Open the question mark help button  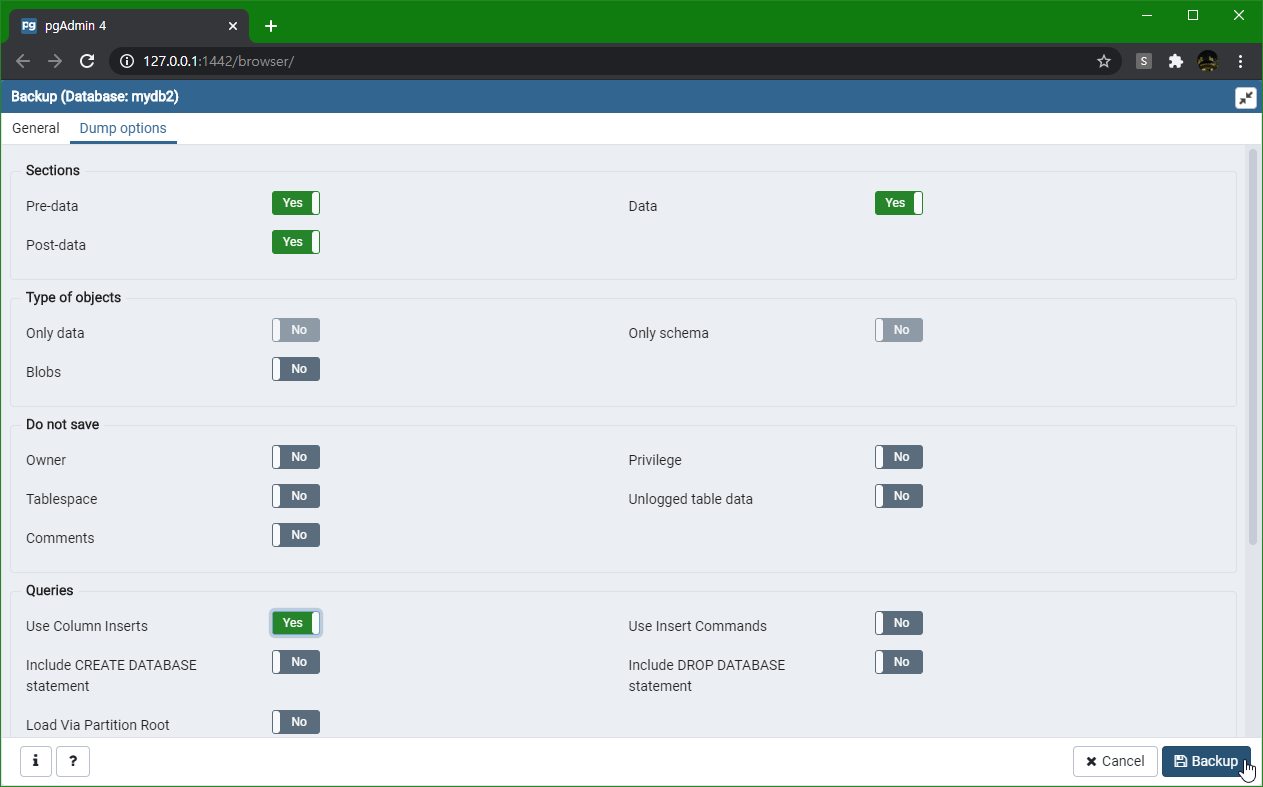pos(73,761)
